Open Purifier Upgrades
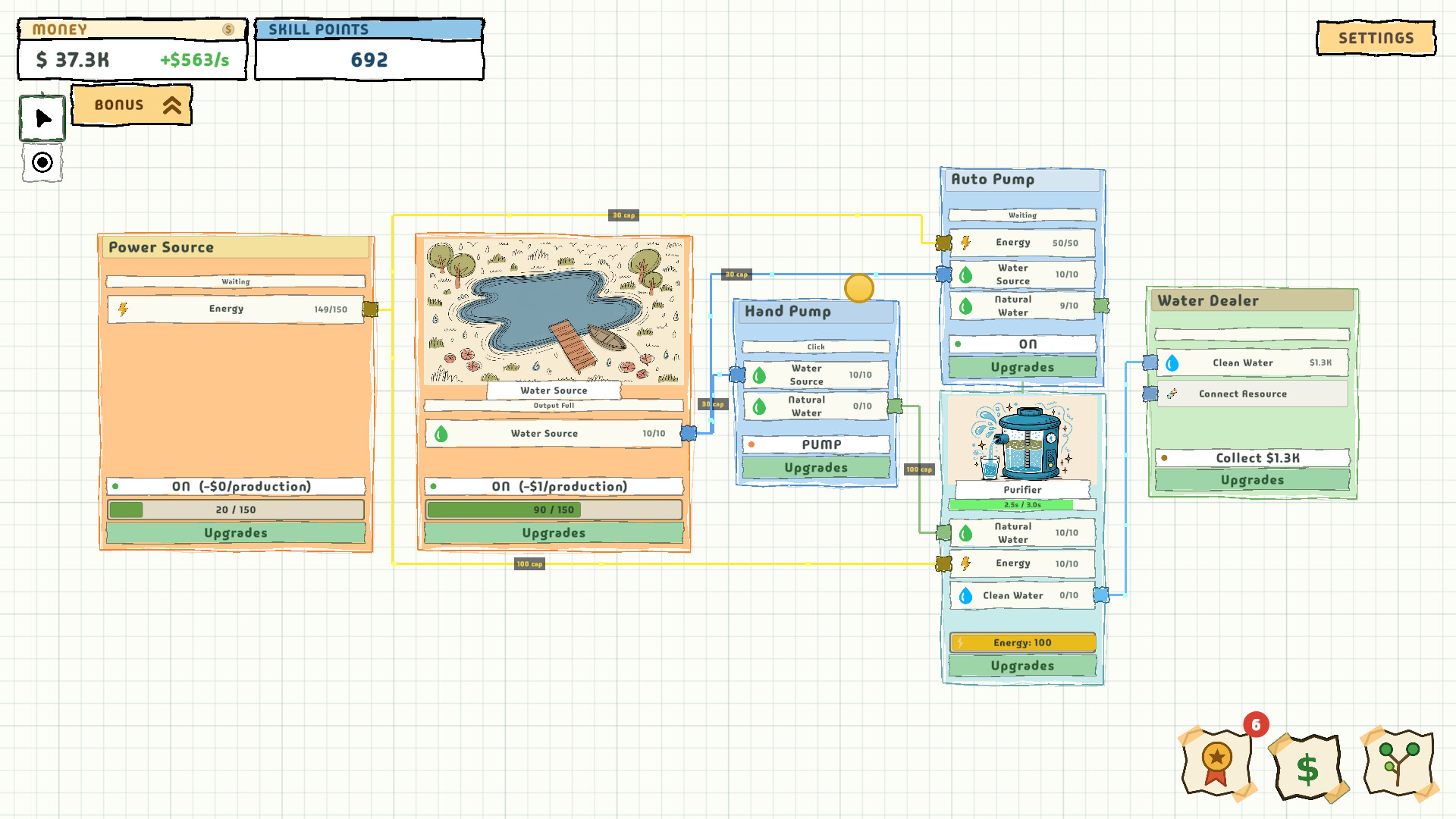The height and width of the screenshot is (819, 1456). point(1022,666)
